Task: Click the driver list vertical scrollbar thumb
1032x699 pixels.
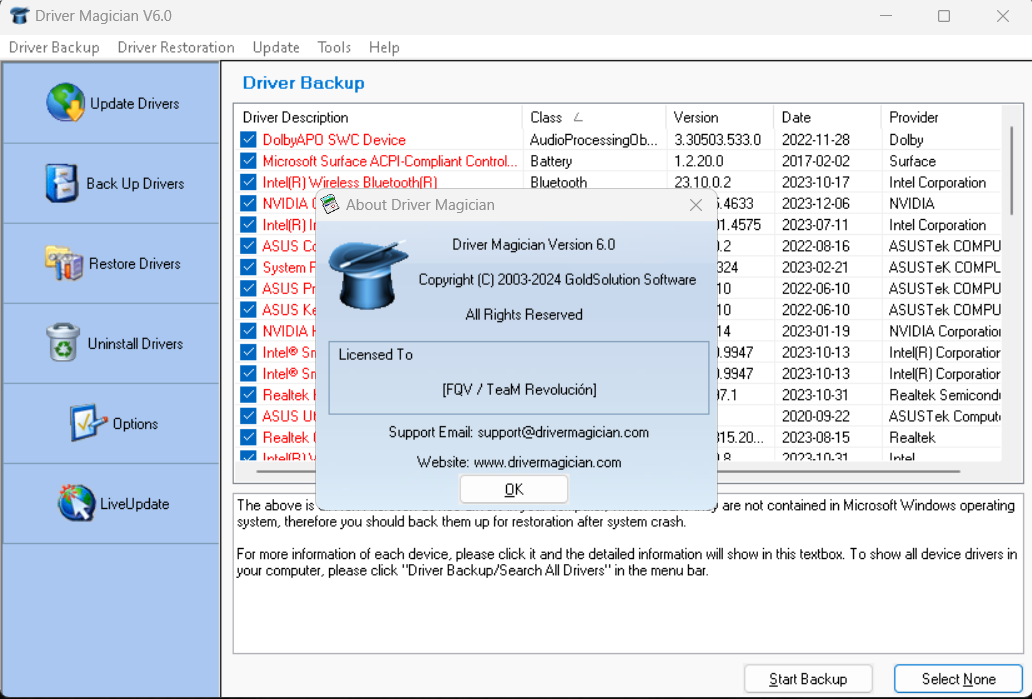Action: point(1012,170)
